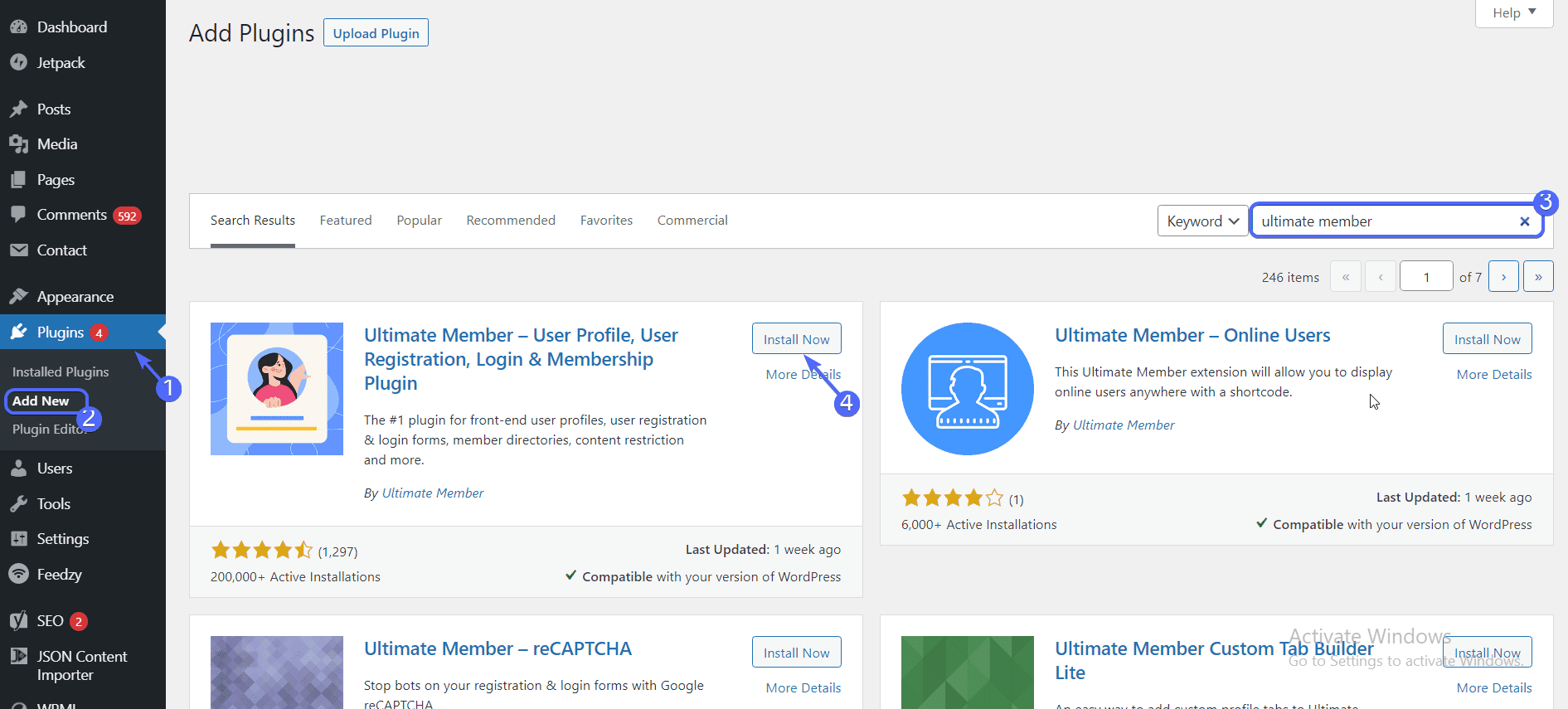
Task: Click '6,000+ Active Installations' text
Action: pos(979,525)
